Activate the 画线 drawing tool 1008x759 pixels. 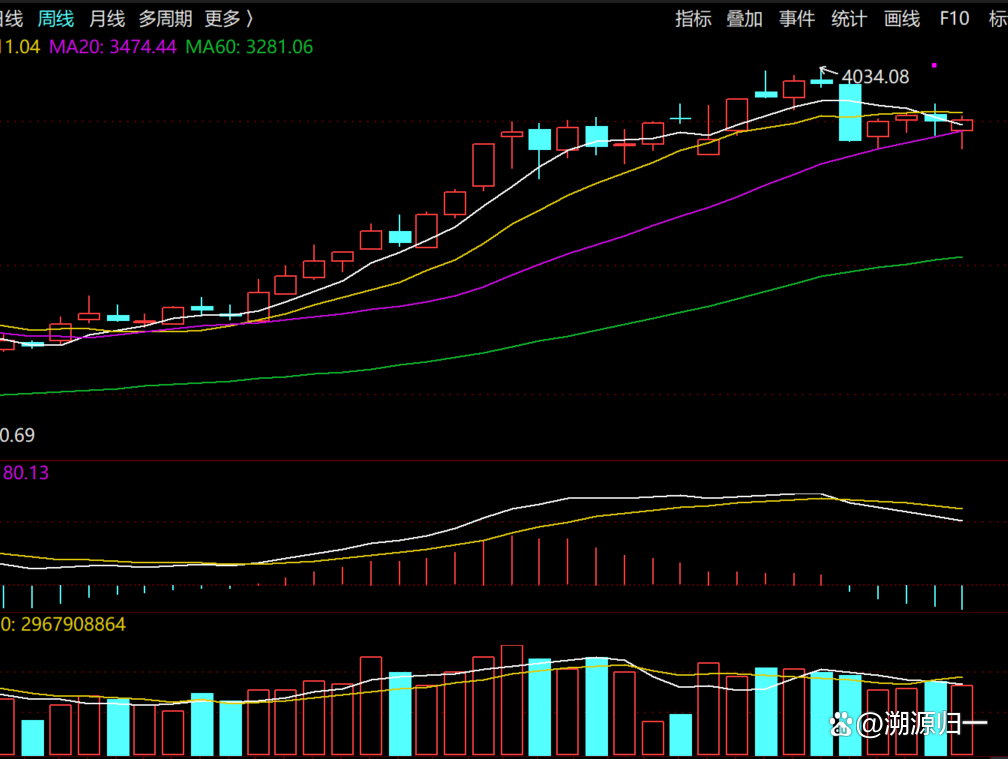902,18
